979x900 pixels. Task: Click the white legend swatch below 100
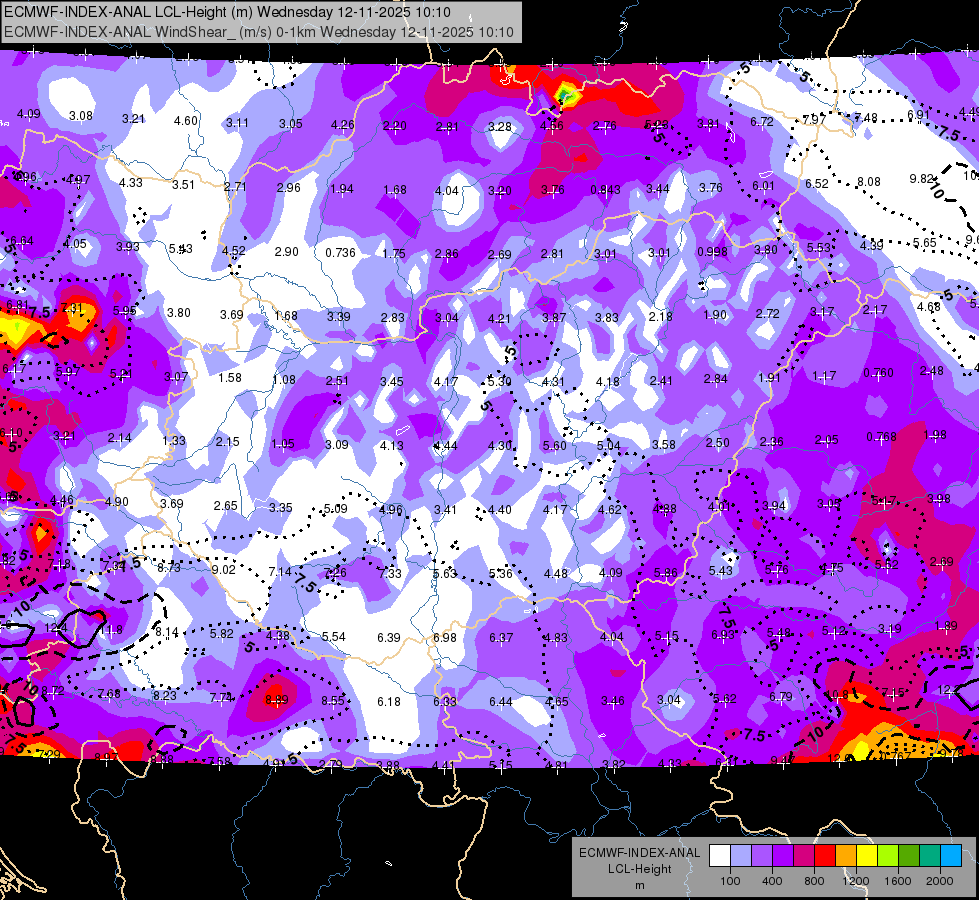click(x=720, y=856)
